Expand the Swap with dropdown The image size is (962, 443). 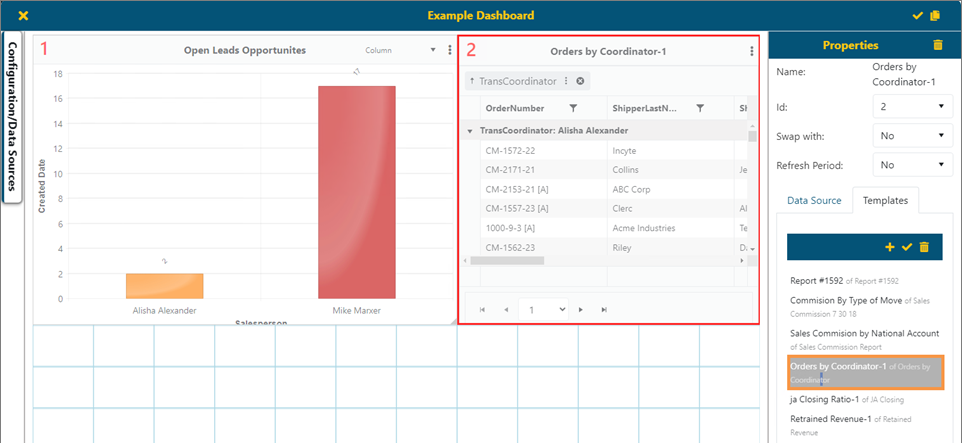[912, 135]
